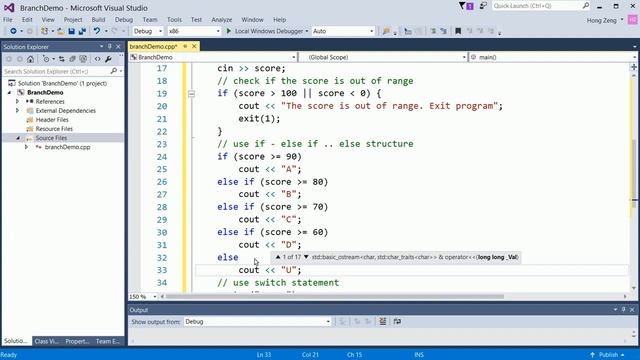The width and height of the screenshot is (640, 360).
Task: Open the main() member dropdown
Action: coord(553,57)
